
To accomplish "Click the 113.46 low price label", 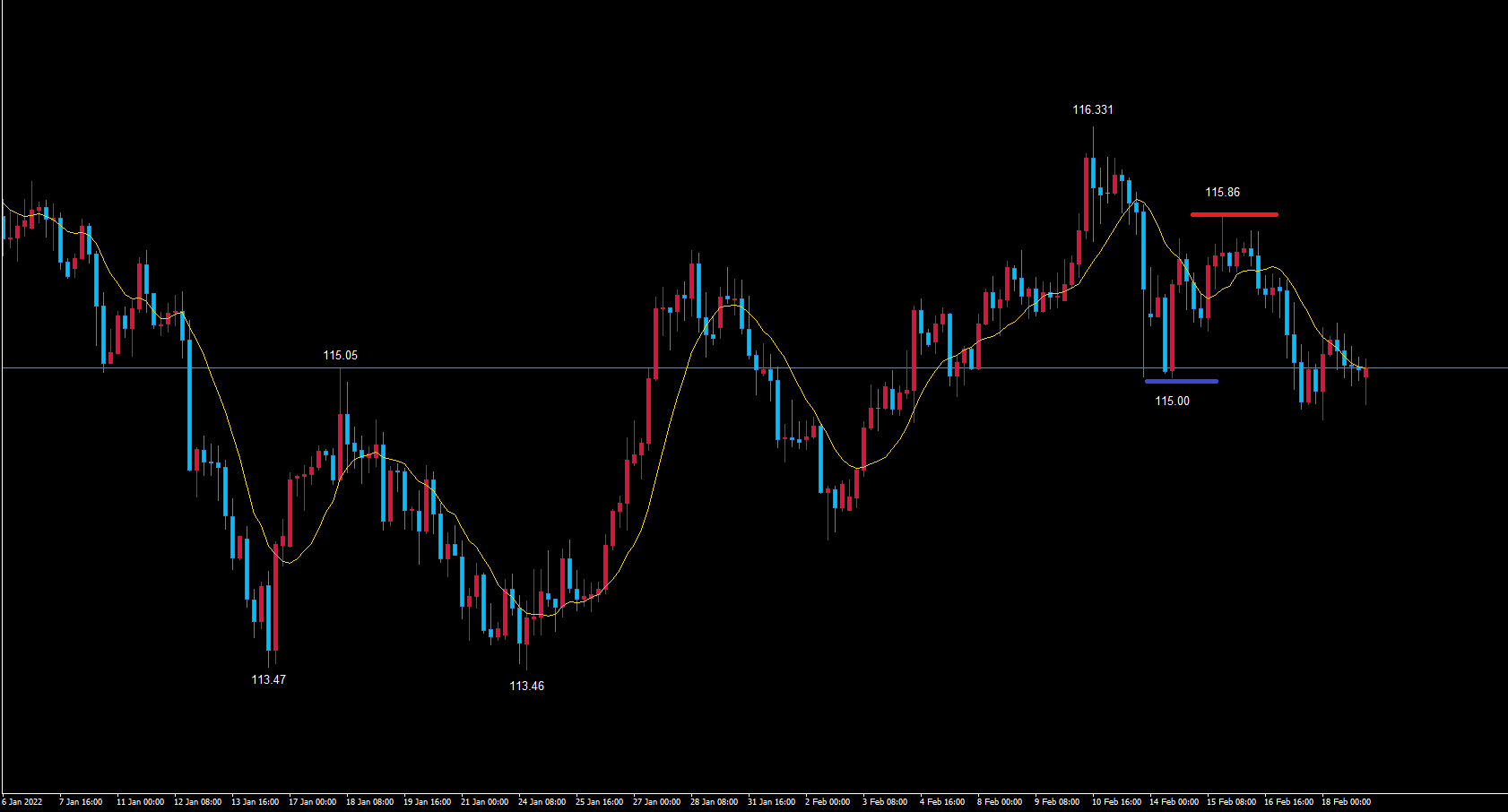I will tap(526, 686).
